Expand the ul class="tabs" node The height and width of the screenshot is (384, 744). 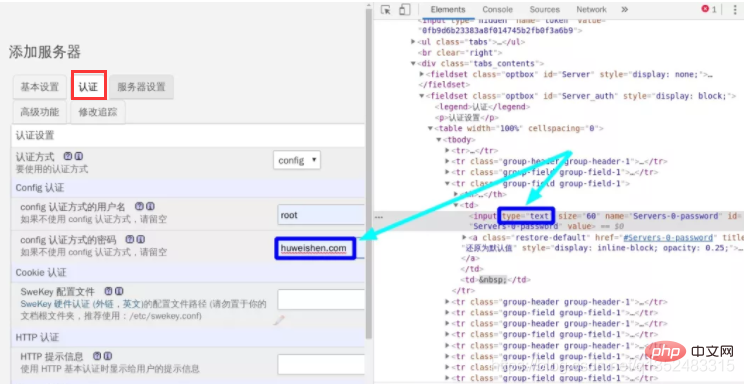point(413,41)
